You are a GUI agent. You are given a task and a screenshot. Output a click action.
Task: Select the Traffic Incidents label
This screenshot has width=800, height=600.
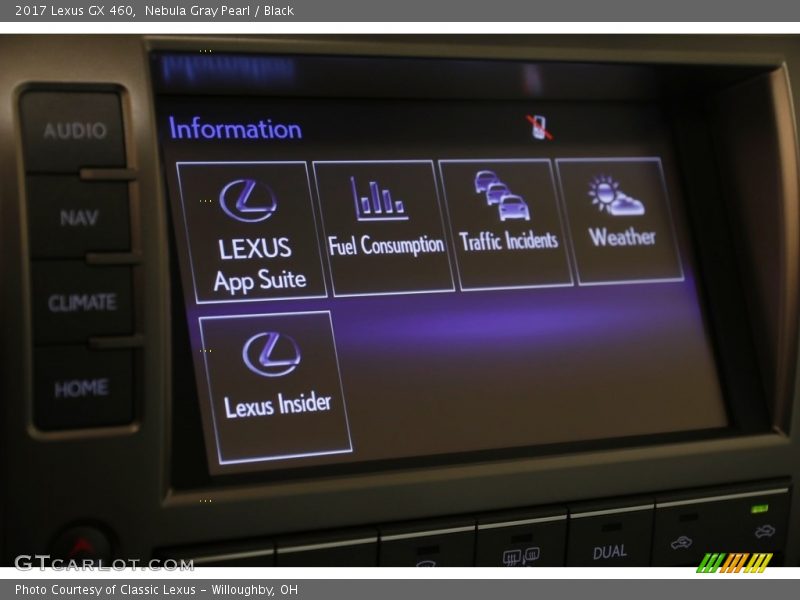[x=508, y=241]
